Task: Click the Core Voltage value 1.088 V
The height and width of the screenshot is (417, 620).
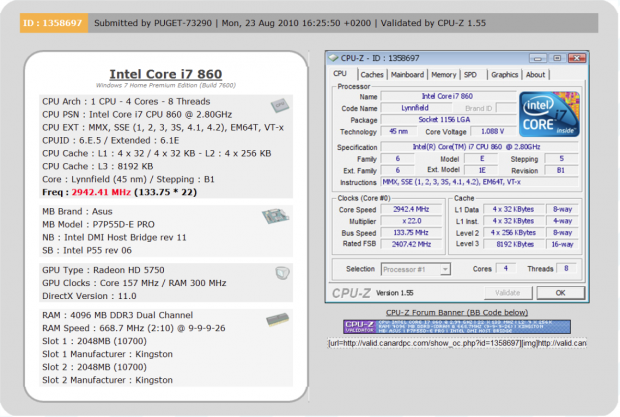Action: 493,131
